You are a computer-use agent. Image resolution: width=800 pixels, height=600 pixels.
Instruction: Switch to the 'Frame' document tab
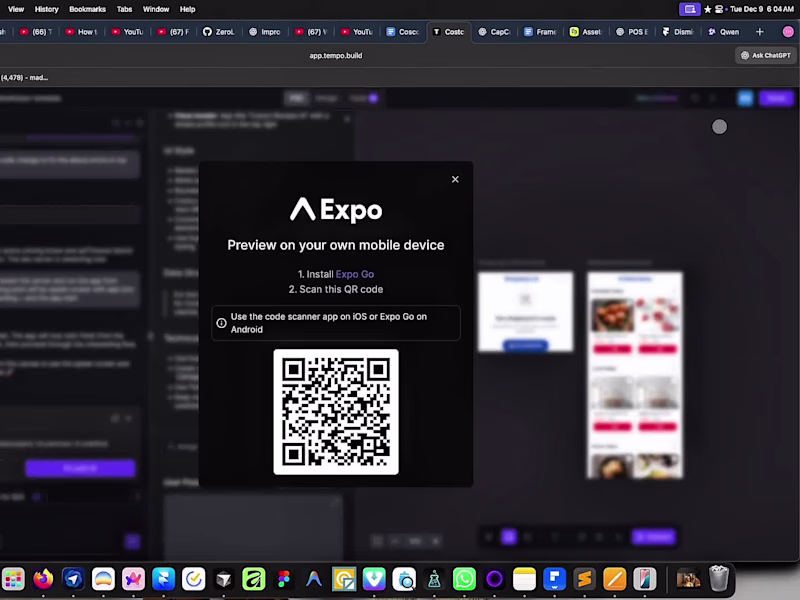(541, 32)
